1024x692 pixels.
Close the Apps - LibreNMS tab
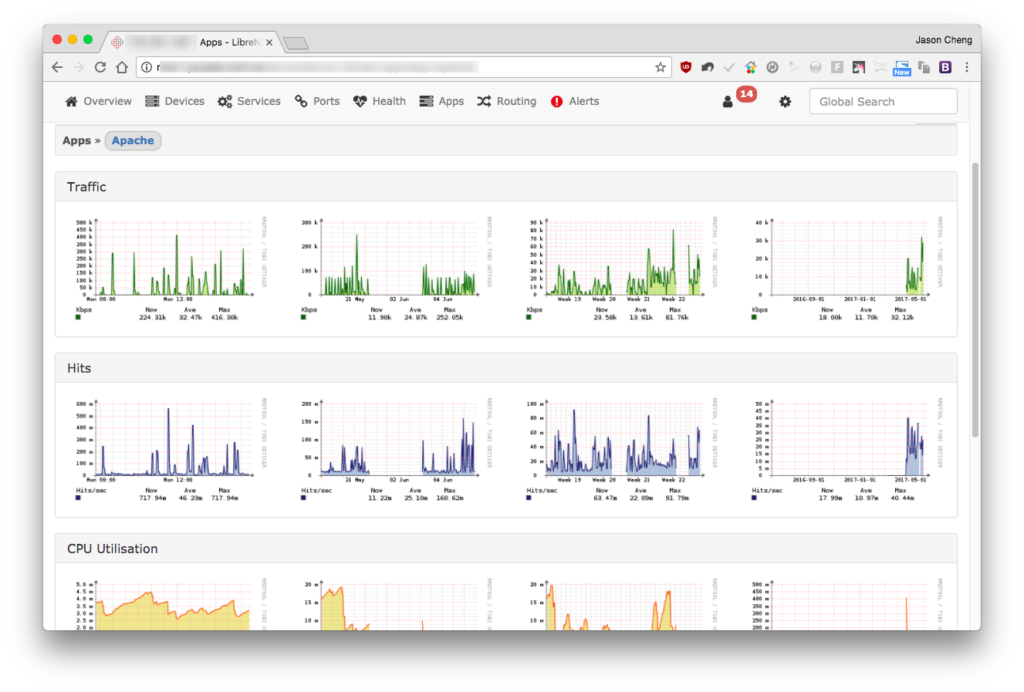pyautogui.click(x=269, y=42)
